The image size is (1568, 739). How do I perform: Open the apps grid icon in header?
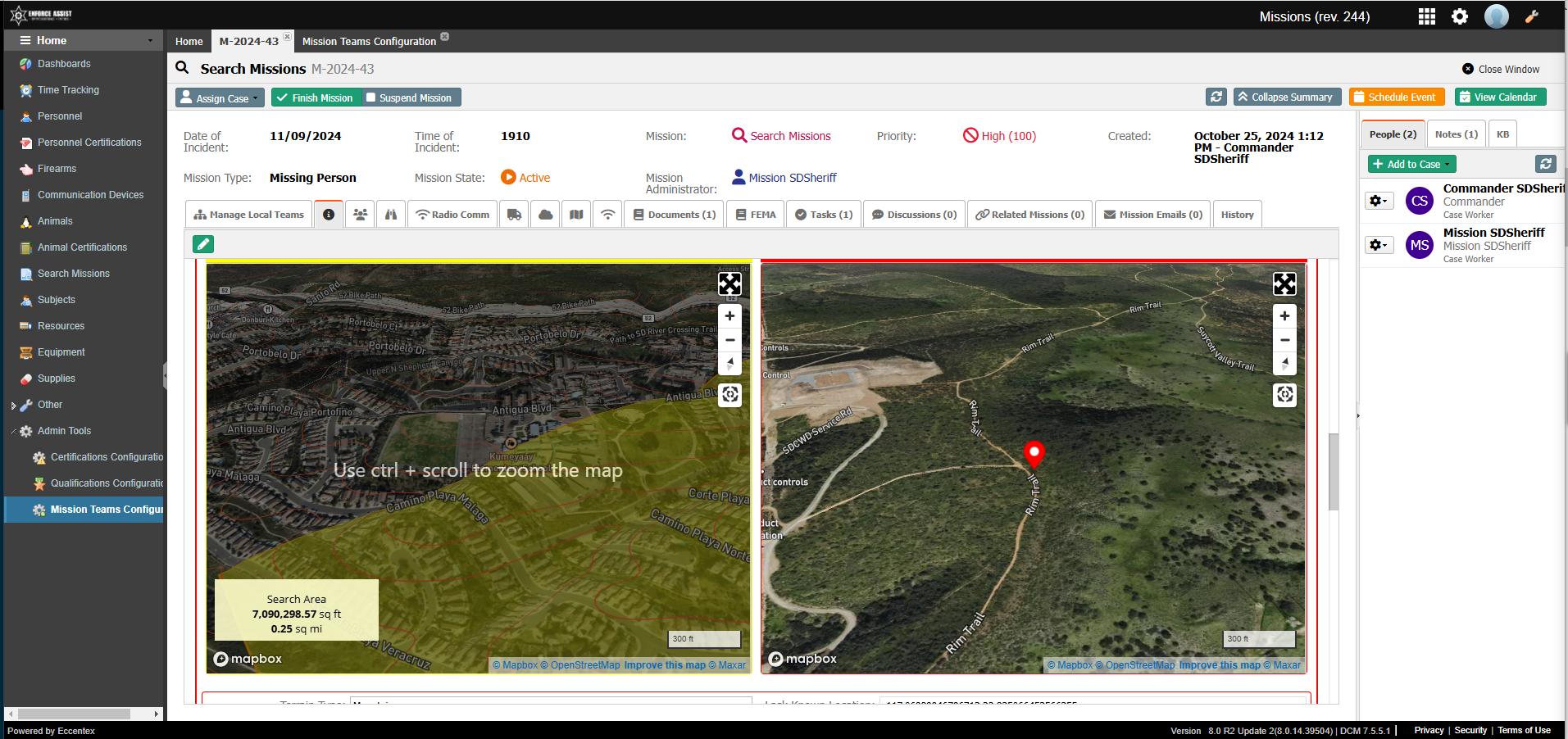[x=1427, y=16]
